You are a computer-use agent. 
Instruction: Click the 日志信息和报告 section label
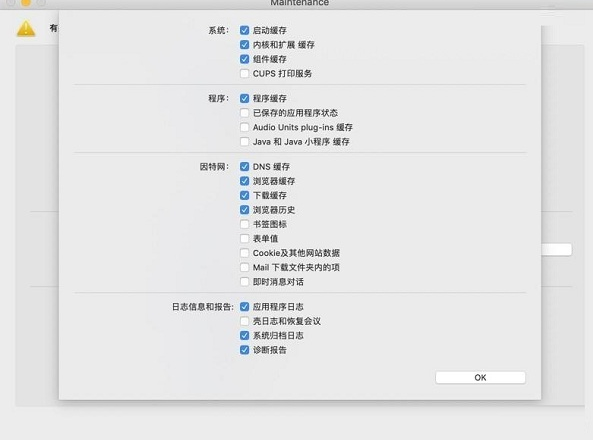(x=202, y=306)
